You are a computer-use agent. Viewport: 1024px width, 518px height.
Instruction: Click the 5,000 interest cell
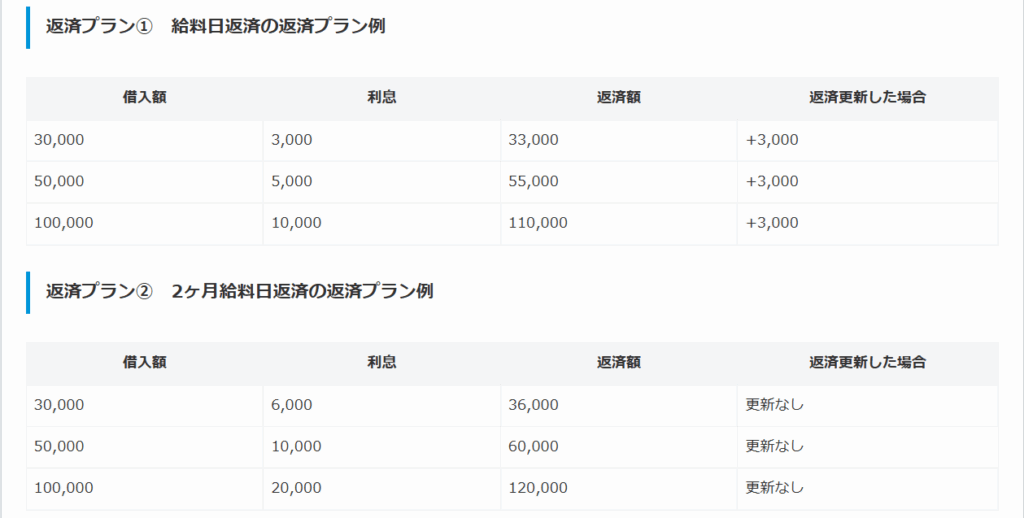291,181
